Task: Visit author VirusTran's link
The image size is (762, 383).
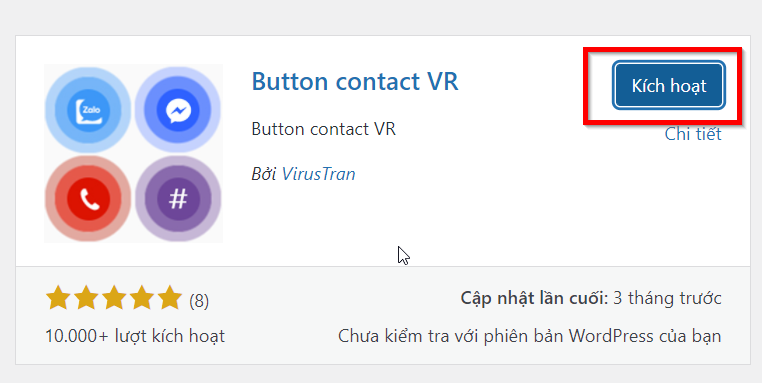Action: coord(318,174)
